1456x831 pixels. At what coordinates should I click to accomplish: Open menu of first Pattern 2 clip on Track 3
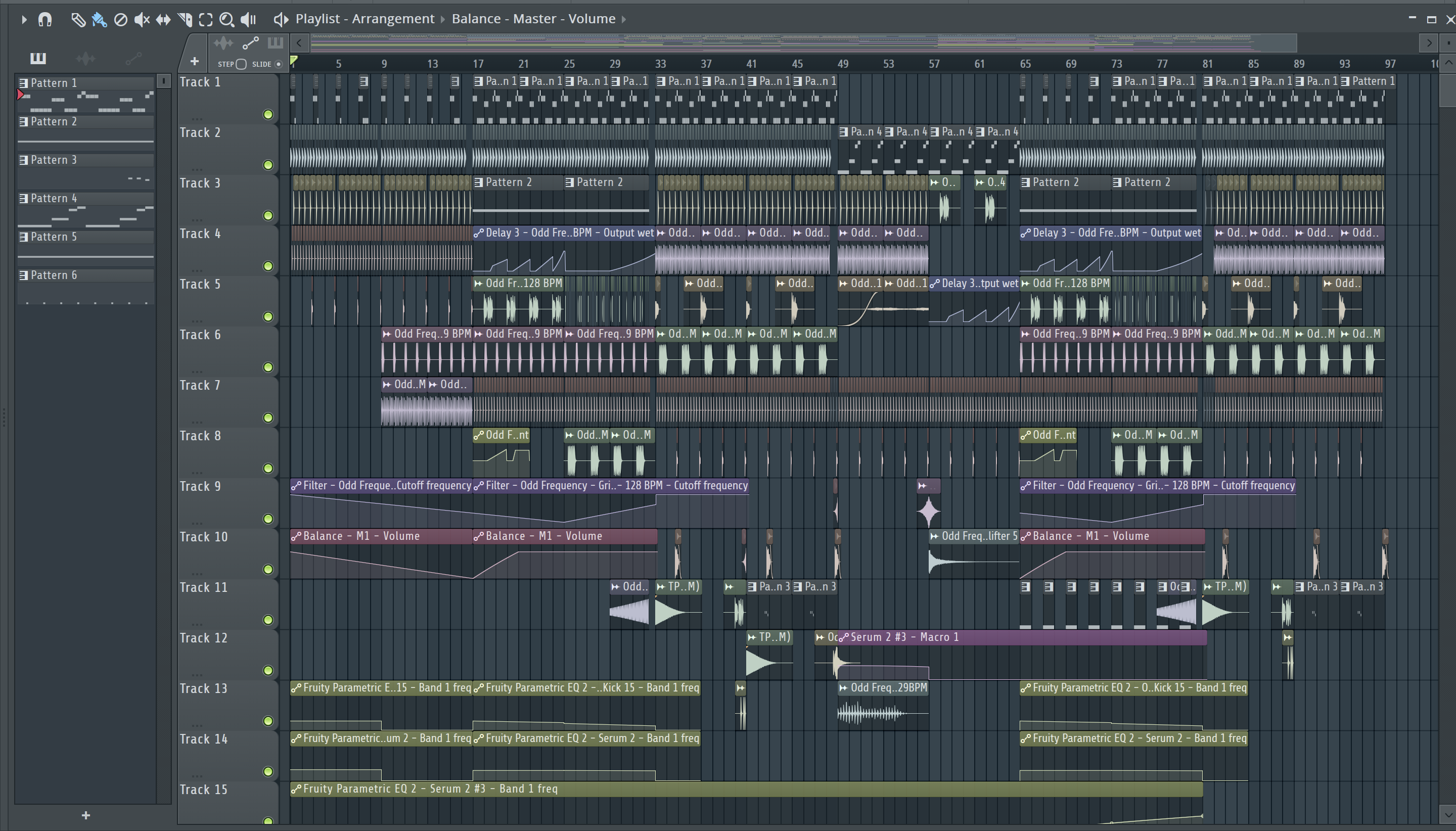(x=479, y=182)
